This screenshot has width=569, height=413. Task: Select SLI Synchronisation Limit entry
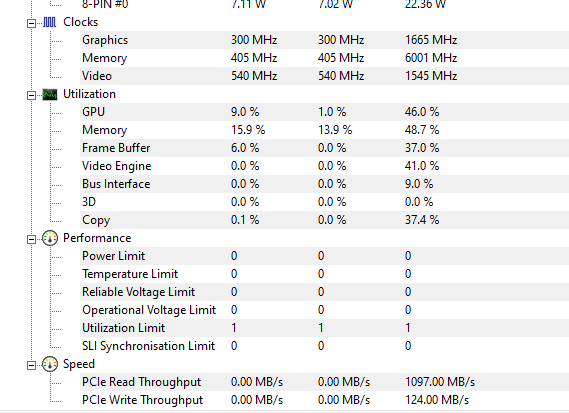(324, 346)
